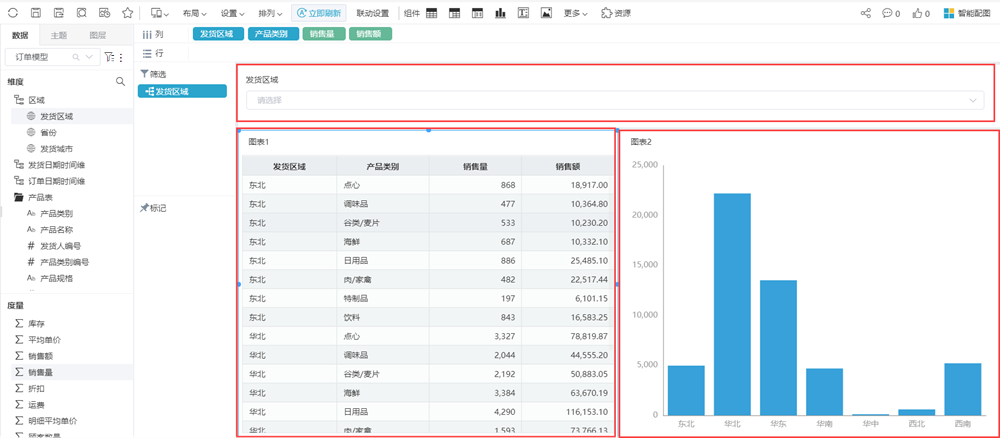Select 产品名称 in the dimension tree

(57, 230)
